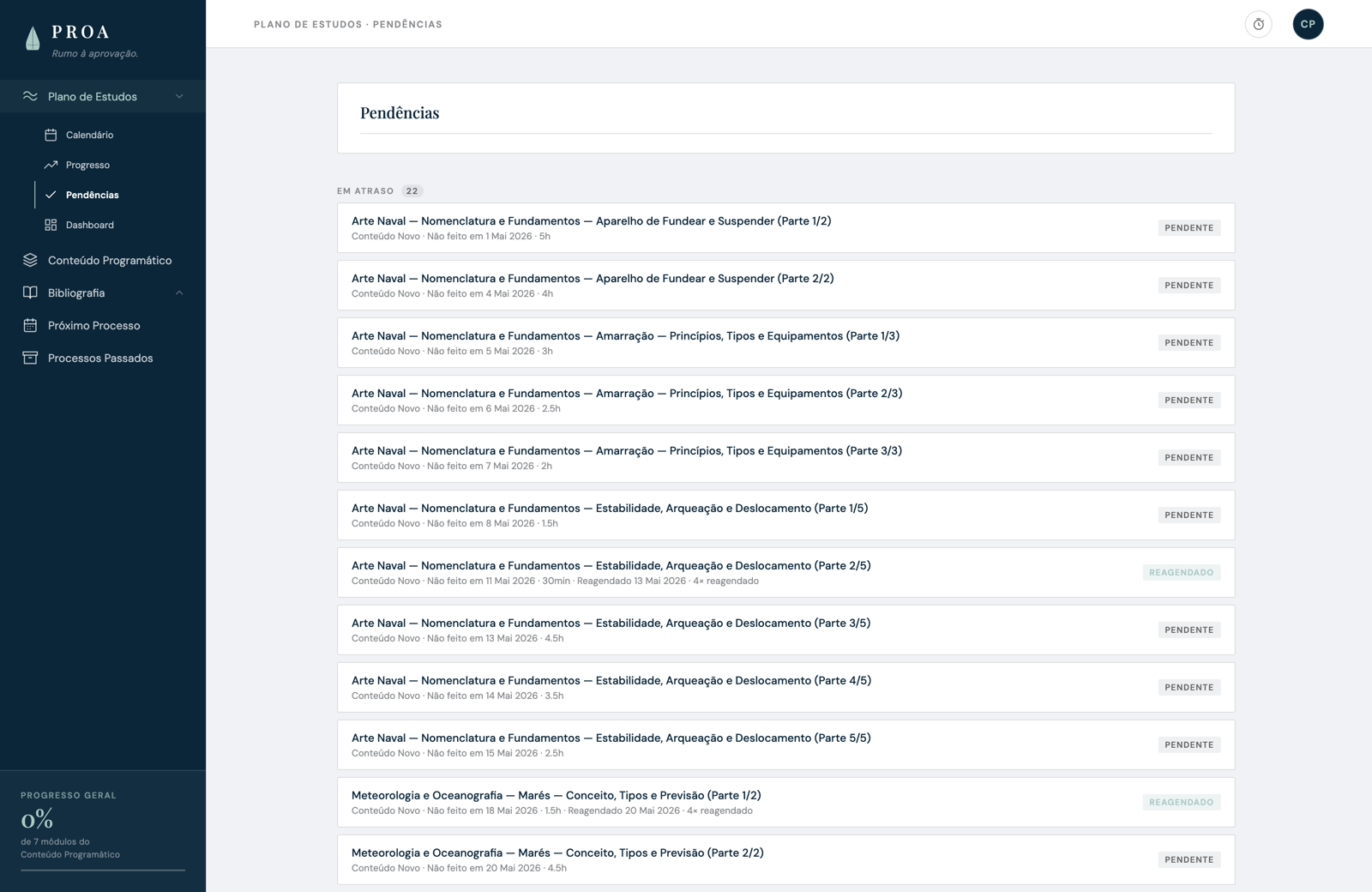Image resolution: width=1372 pixels, height=892 pixels.
Task: Open Aparelho de Fundear e Suspender (Parte 2/2)
Action: pyautogui.click(x=785, y=286)
